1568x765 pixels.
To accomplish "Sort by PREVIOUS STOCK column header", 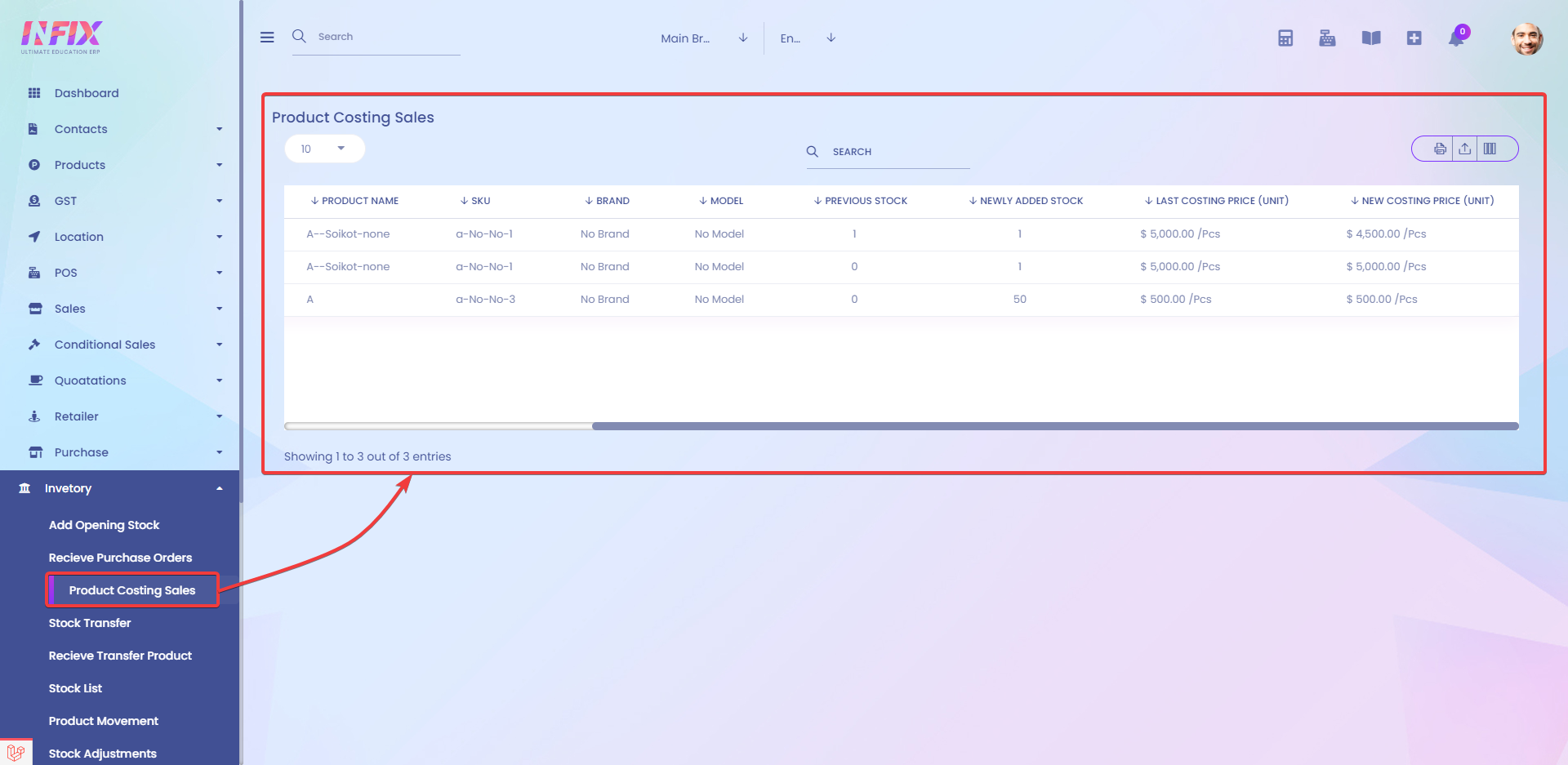I will coord(861,201).
